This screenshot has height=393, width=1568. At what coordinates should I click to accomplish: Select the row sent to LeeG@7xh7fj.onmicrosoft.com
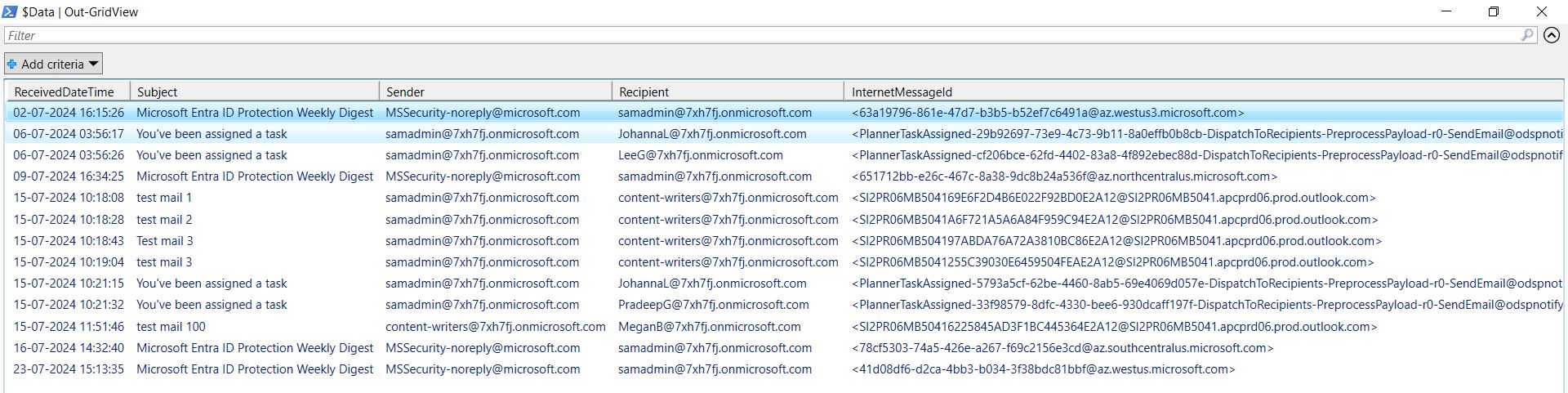click(x=700, y=155)
